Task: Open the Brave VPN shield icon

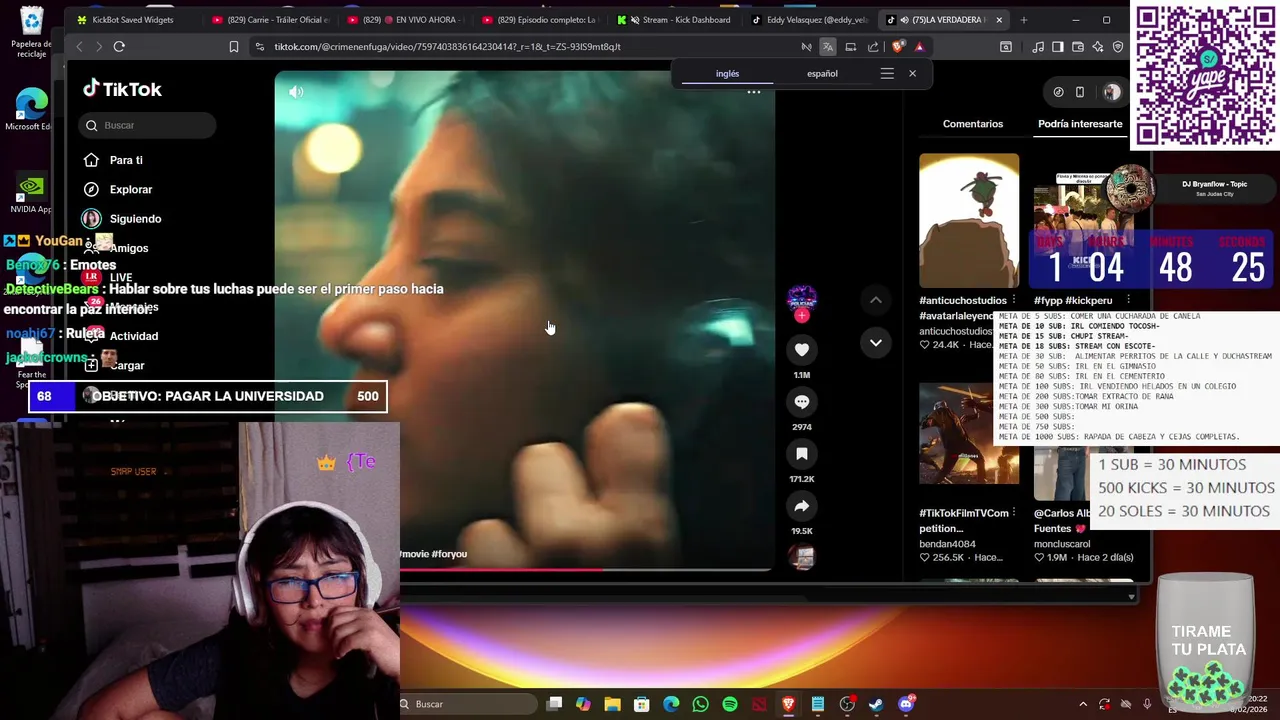Action: pos(1118,47)
